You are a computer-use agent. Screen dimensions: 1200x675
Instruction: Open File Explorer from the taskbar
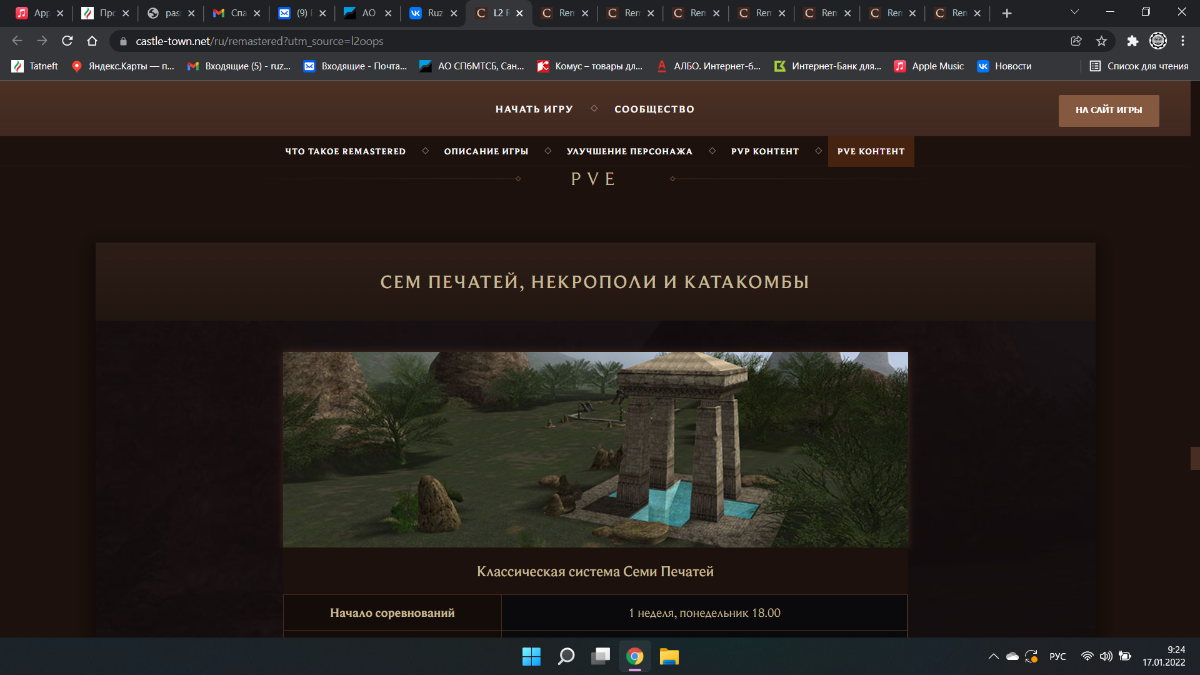point(669,657)
